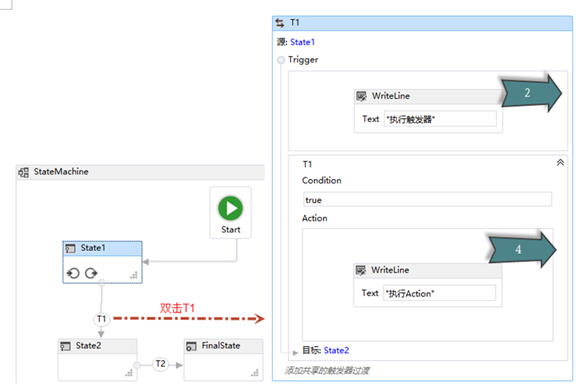Edit the "执行Action" Text field
The height and width of the screenshot is (384, 576).
439,293
